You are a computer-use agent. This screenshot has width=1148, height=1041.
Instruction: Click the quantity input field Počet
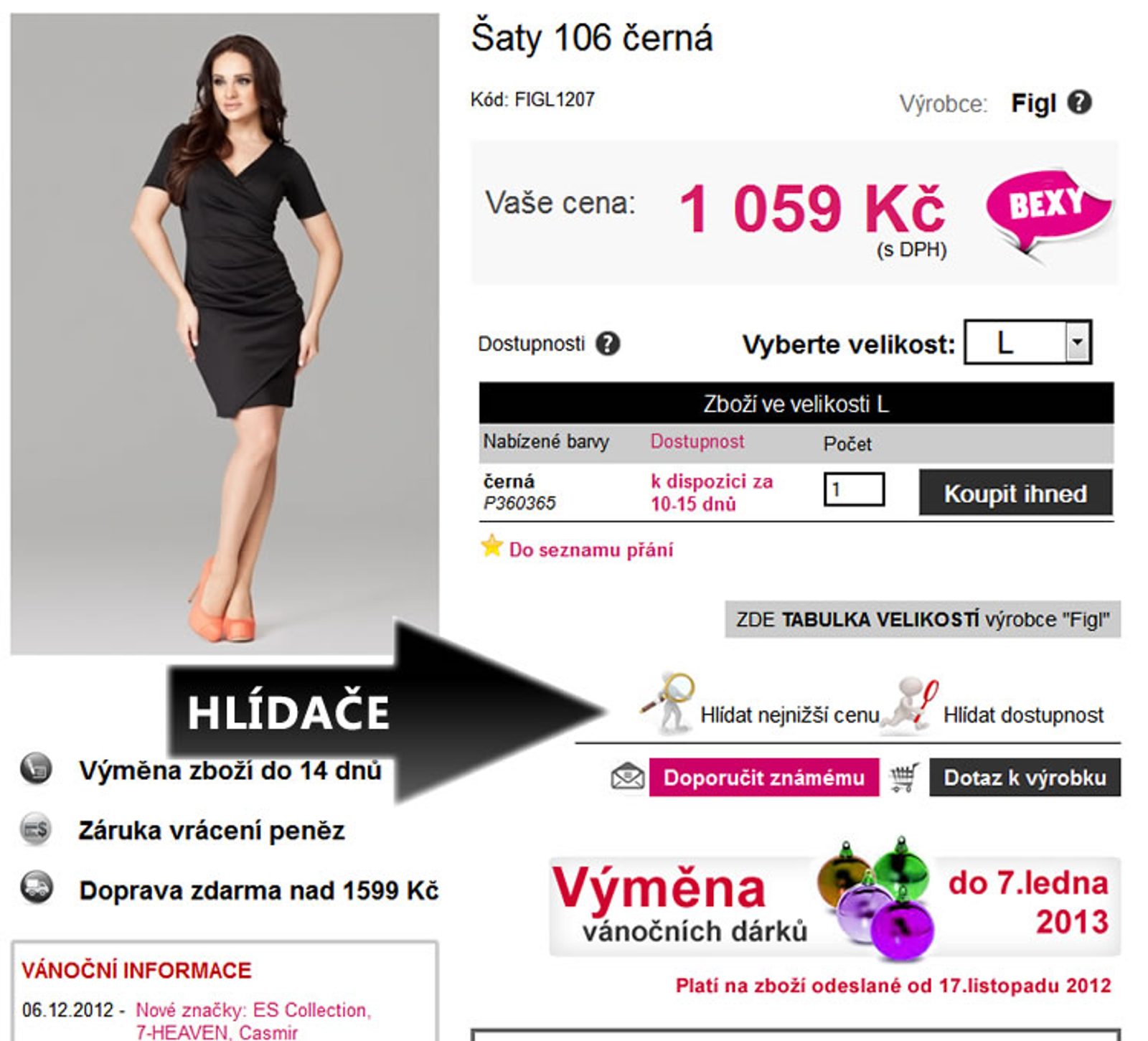click(854, 490)
